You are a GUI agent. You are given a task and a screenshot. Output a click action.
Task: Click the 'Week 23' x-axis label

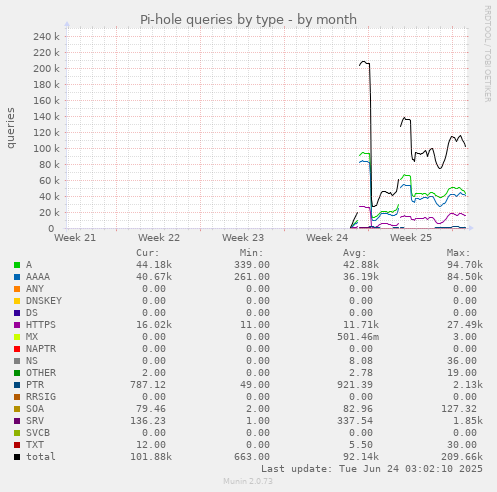point(243,238)
